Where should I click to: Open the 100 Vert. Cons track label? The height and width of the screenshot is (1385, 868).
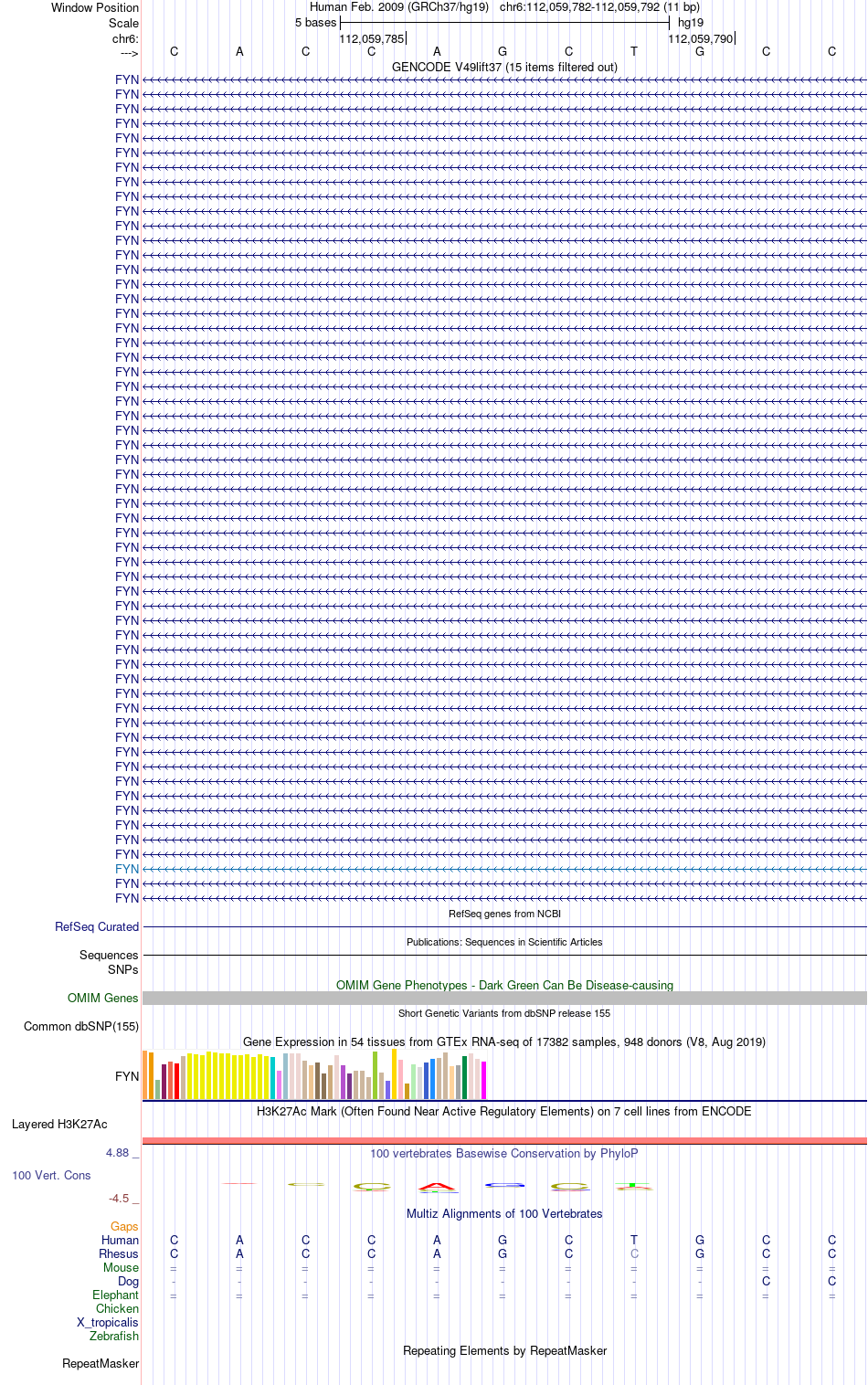51,1175
